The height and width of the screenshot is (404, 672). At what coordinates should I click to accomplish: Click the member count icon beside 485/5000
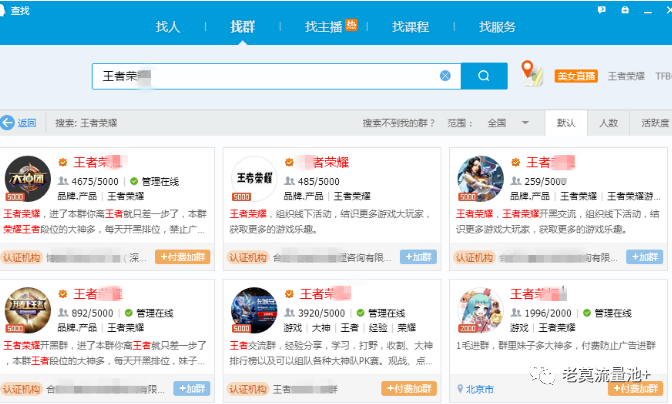click(290, 181)
